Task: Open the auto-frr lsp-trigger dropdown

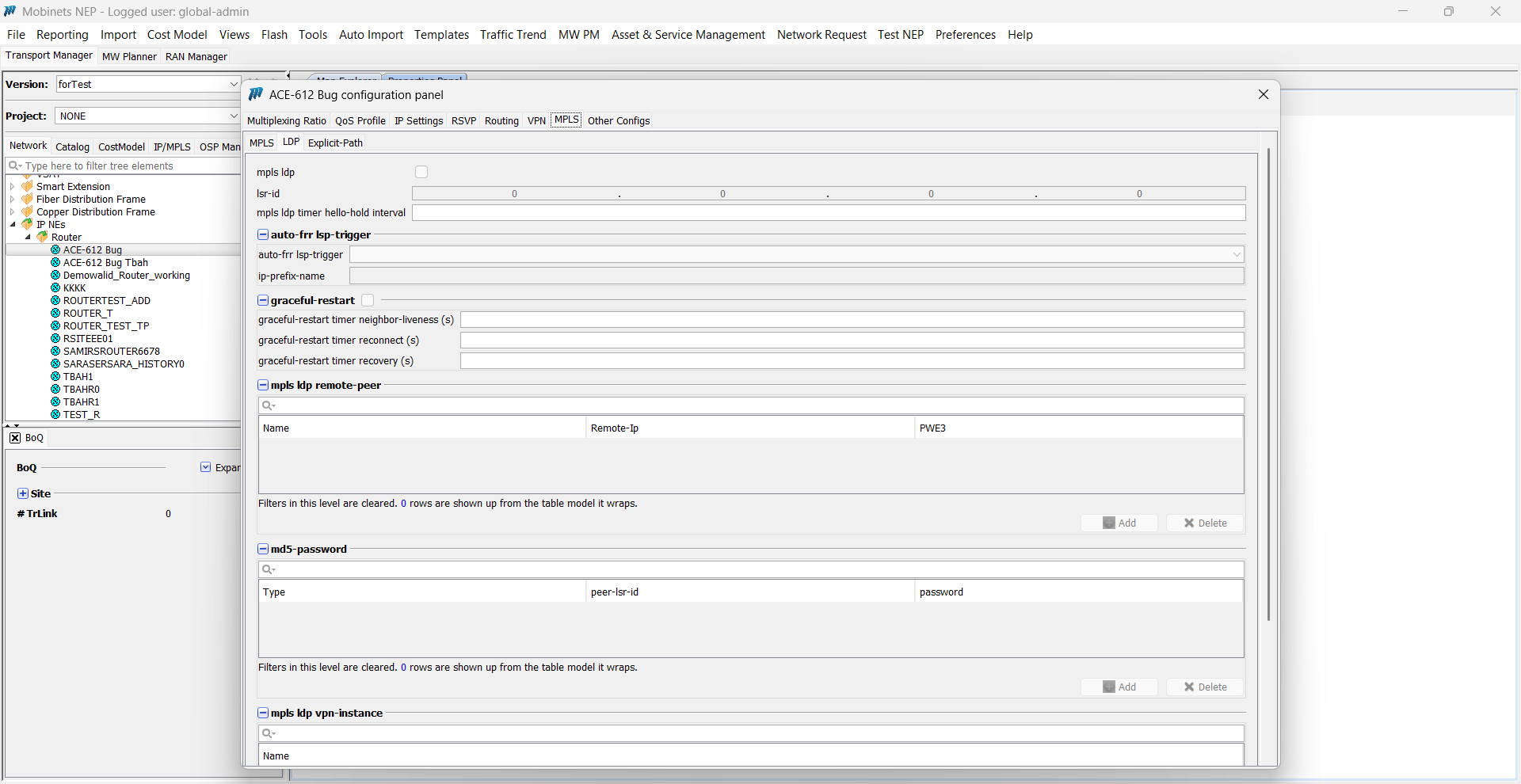Action: 1236,254
